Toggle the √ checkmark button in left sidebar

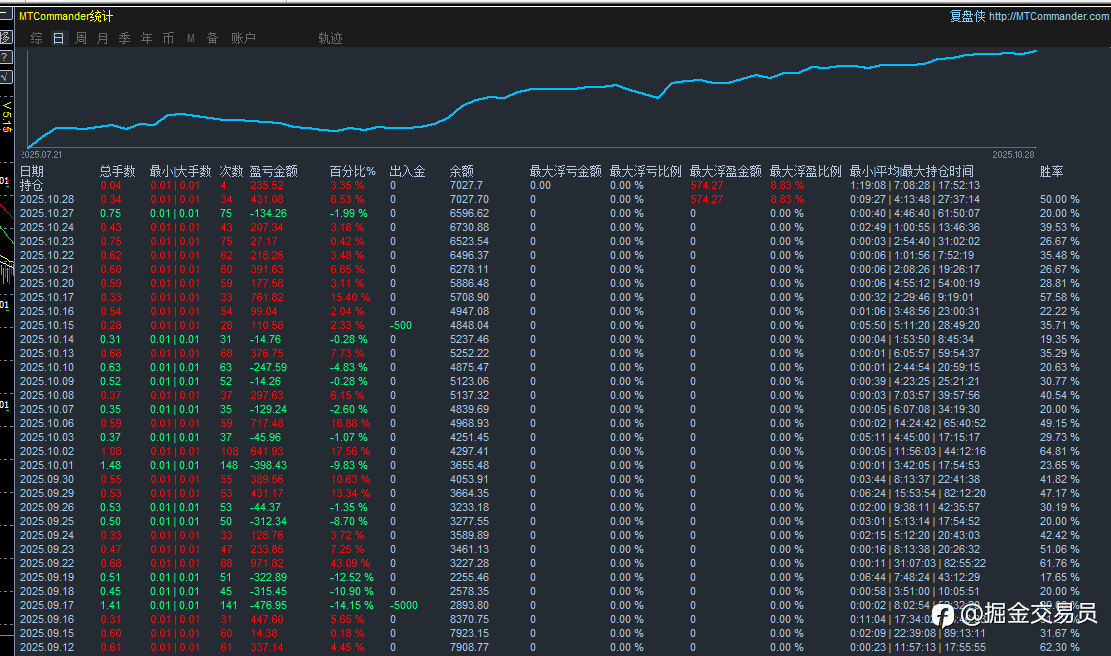[5, 76]
